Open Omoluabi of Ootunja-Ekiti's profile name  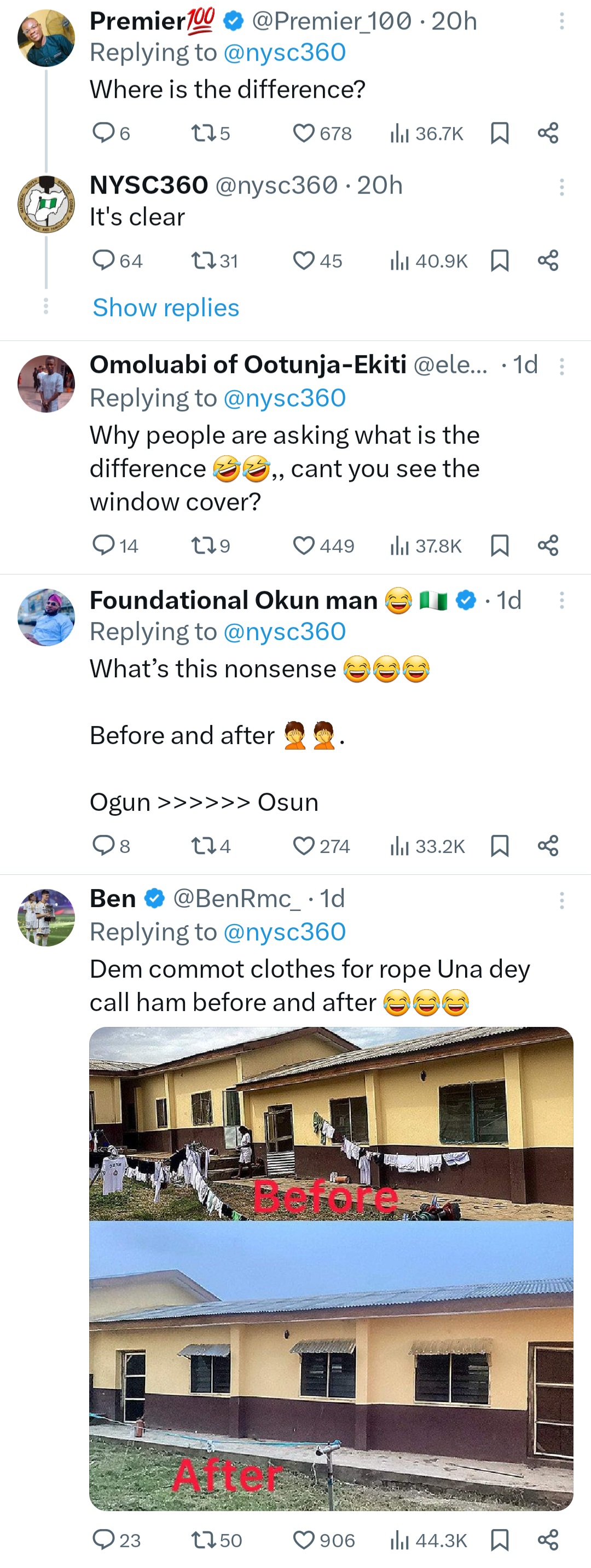(248, 364)
